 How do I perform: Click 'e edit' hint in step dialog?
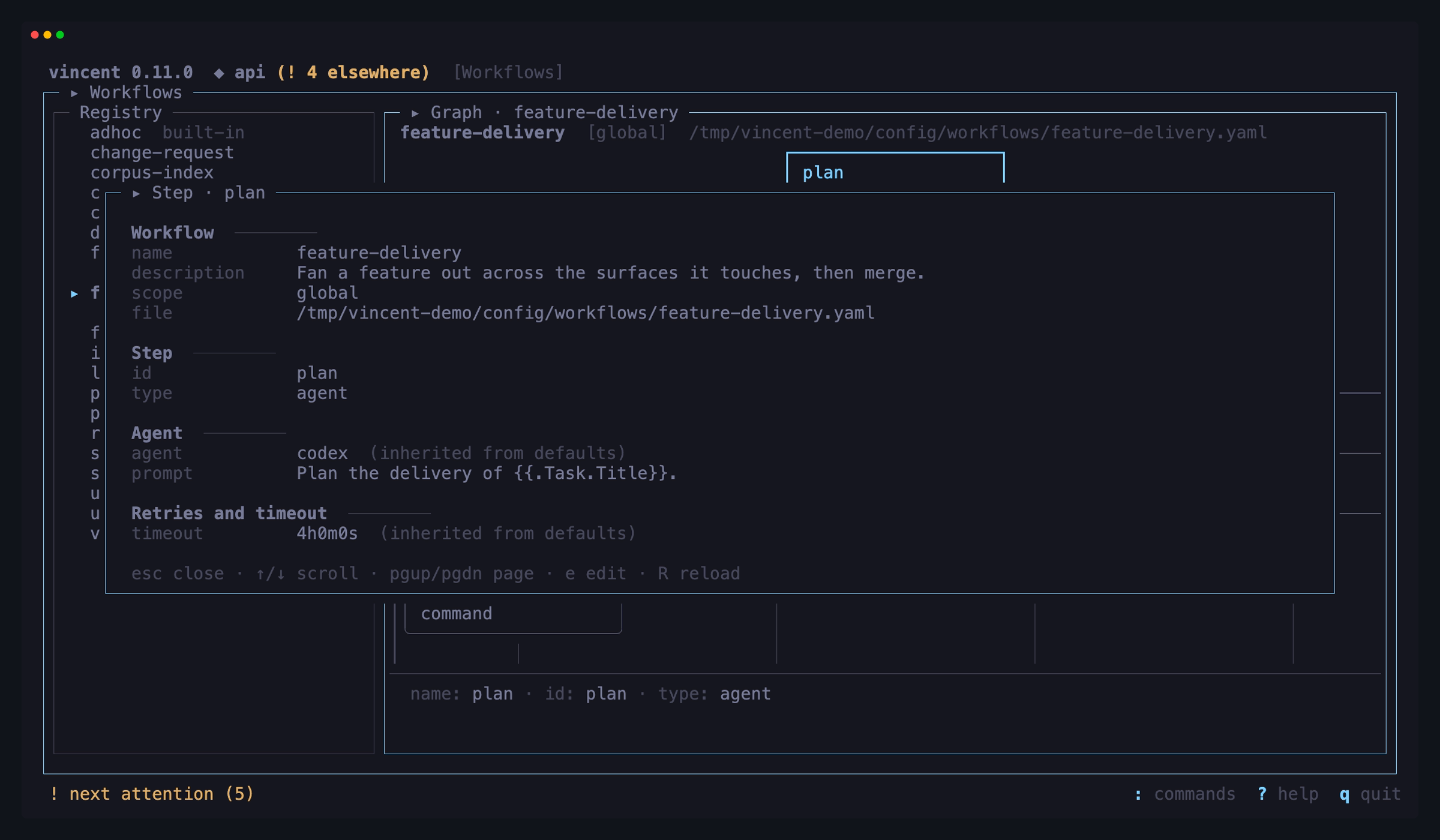point(595,574)
